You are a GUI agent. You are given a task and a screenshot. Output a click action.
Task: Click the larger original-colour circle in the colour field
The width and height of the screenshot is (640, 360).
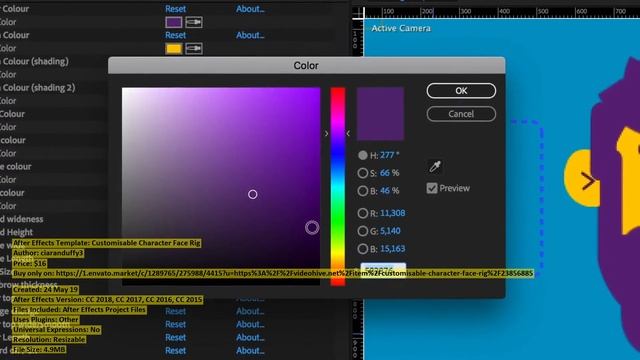(x=312, y=227)
